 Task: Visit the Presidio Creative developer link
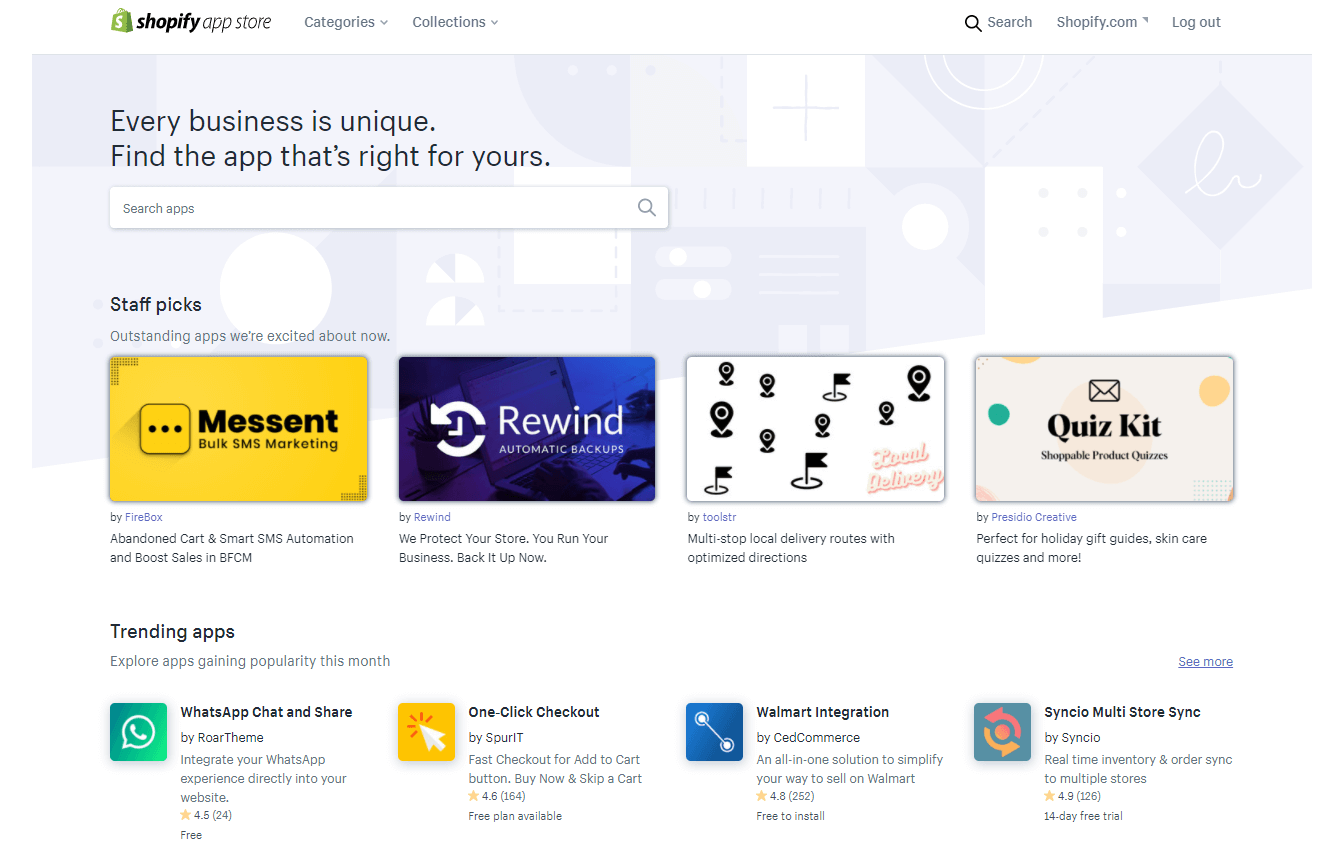pyautogui.click(x=1034, y=517)
